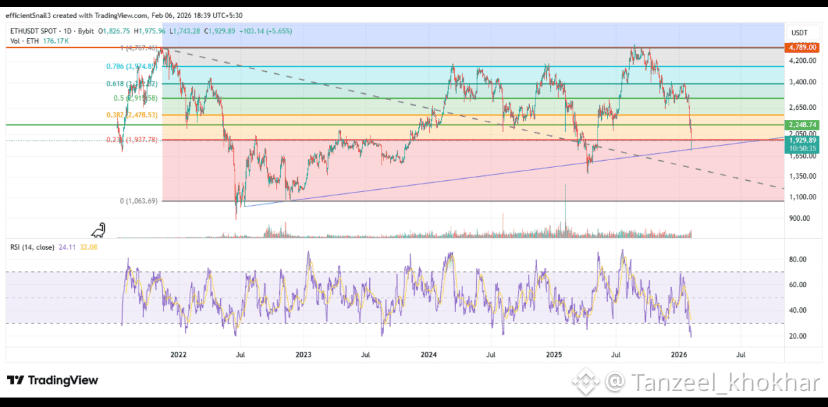Click the green 2,248.74 price tag

(803, 125)
